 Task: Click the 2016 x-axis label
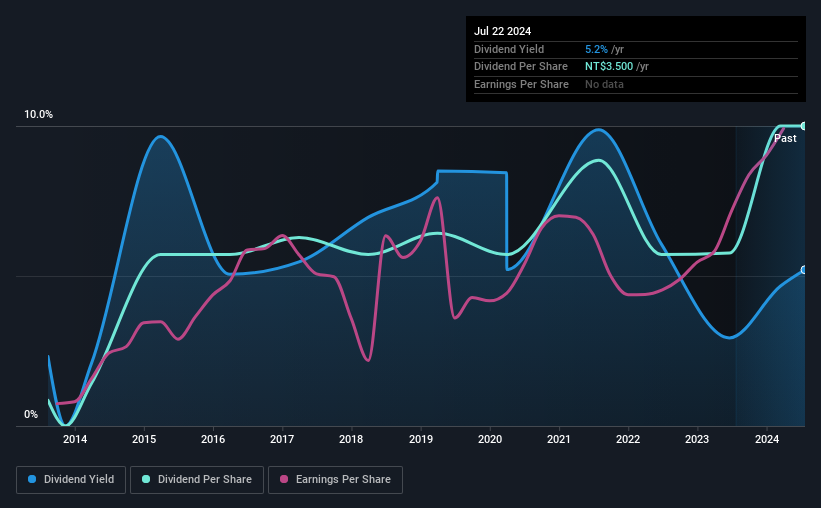point(213,439)
